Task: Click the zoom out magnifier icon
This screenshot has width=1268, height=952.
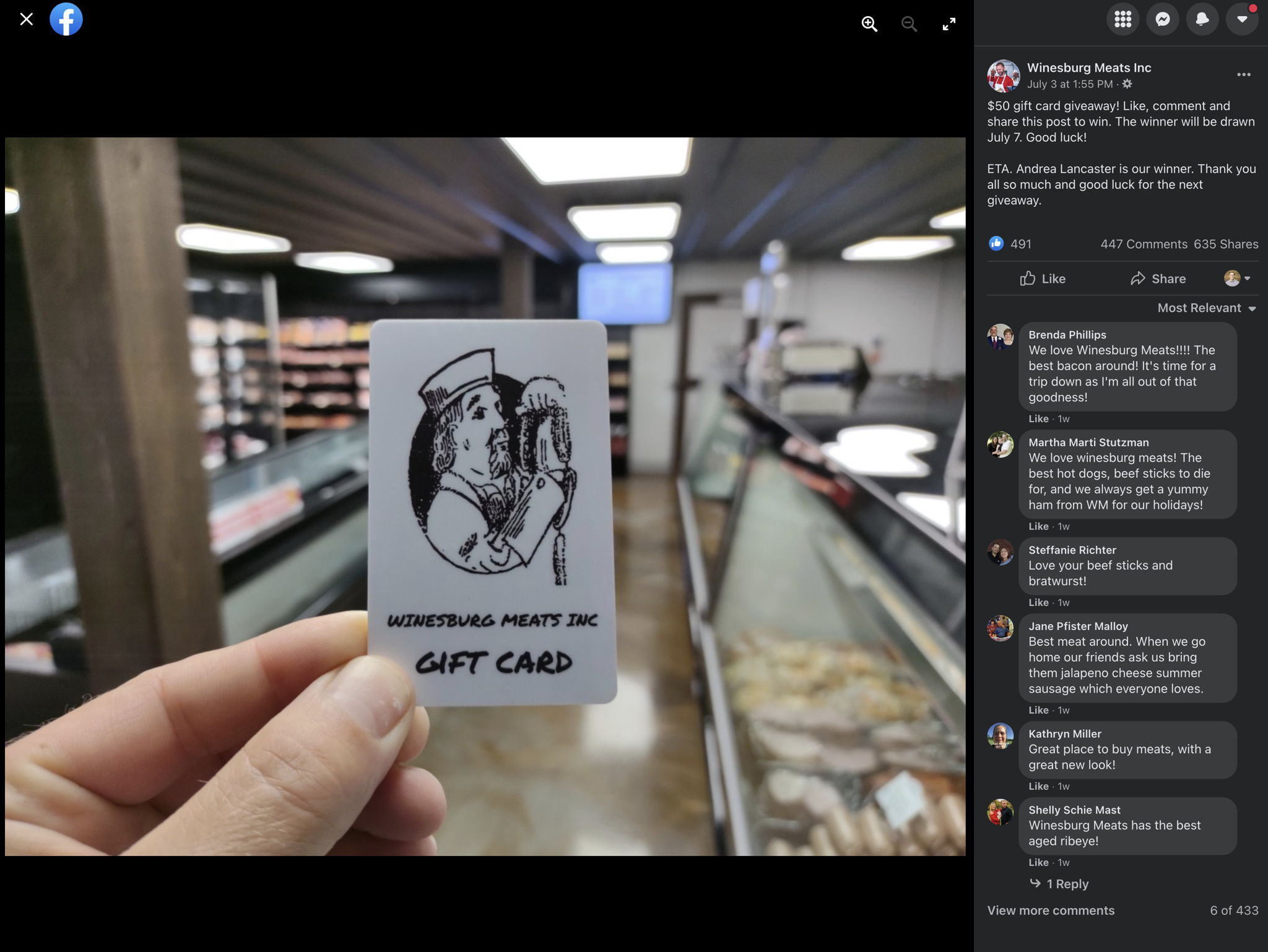Action: pyautogui.click(x=907, y=22)
